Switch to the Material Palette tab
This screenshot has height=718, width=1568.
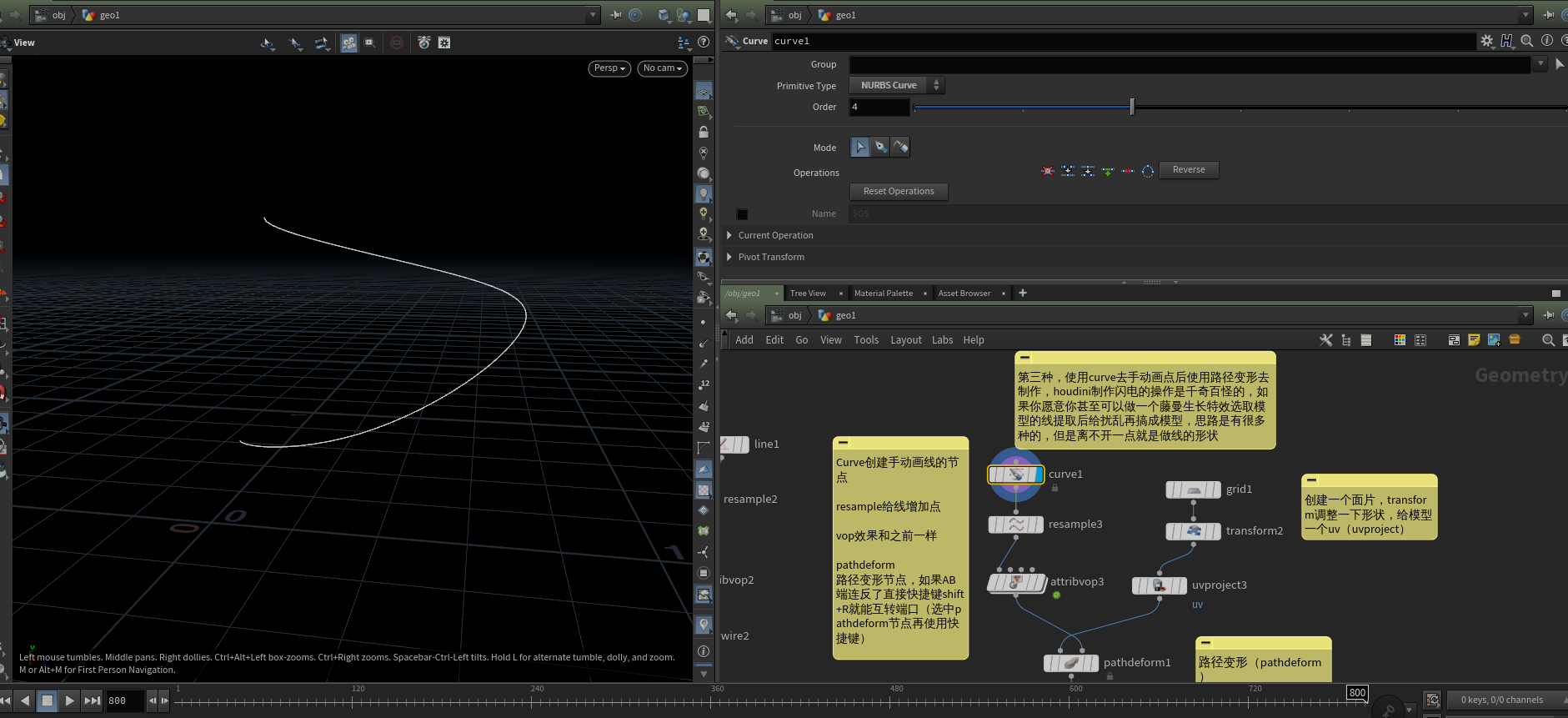[x=883, y=294]
